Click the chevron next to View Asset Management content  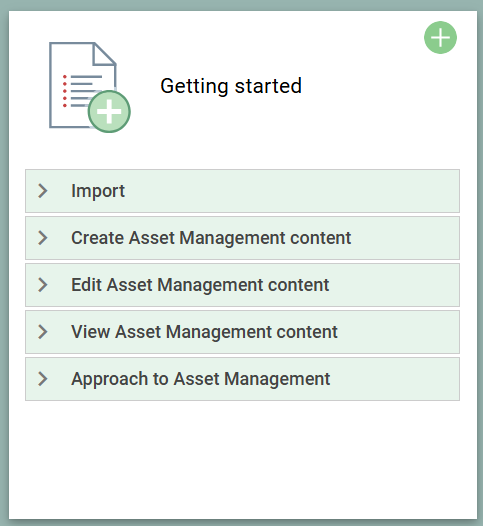pos(43,332)
